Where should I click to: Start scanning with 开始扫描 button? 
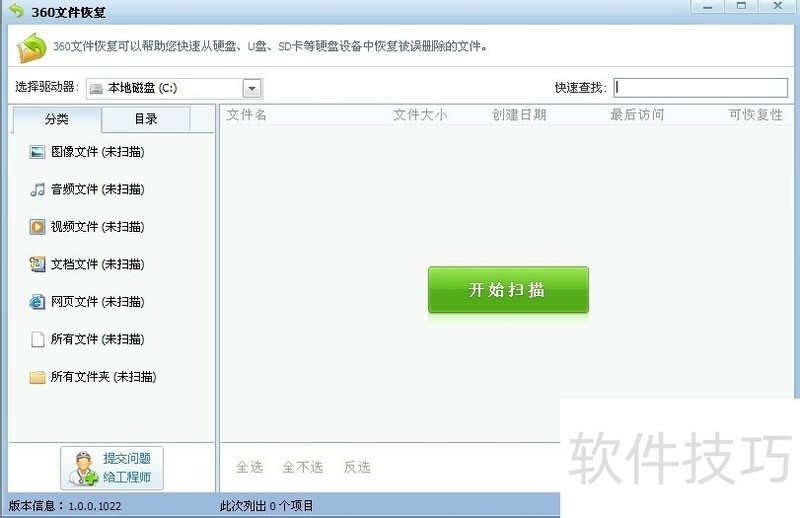[508, 289]
